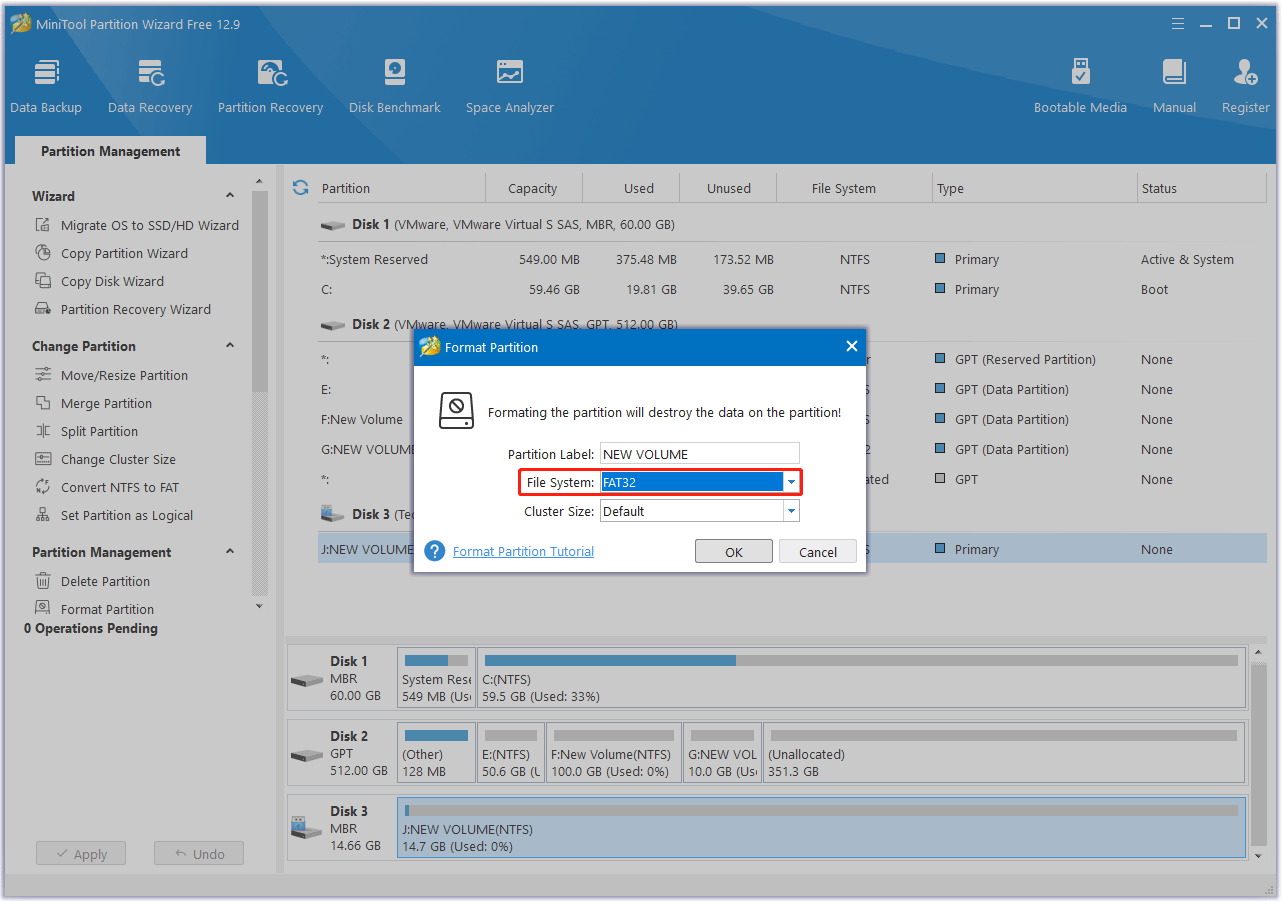Screen dimensions: 1282x902
Task: Click Disk 3 USB drive icon in disk map
Action: (x=306, y=828)
